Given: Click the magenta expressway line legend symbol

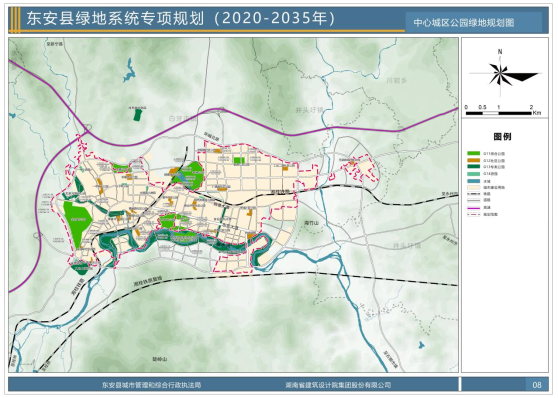Looking at the screenshot, I should tap(474, 208).
